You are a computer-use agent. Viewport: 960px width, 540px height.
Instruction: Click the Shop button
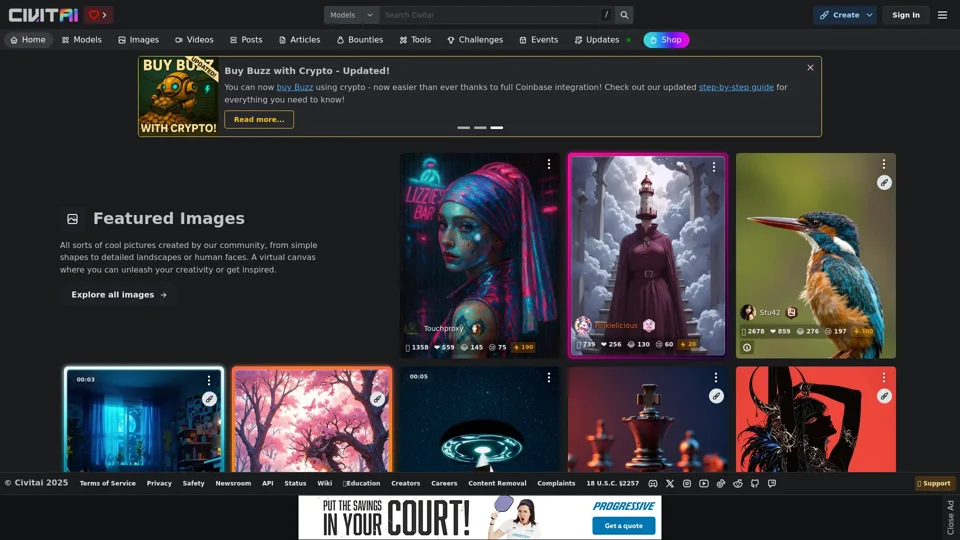coord(666,40)
